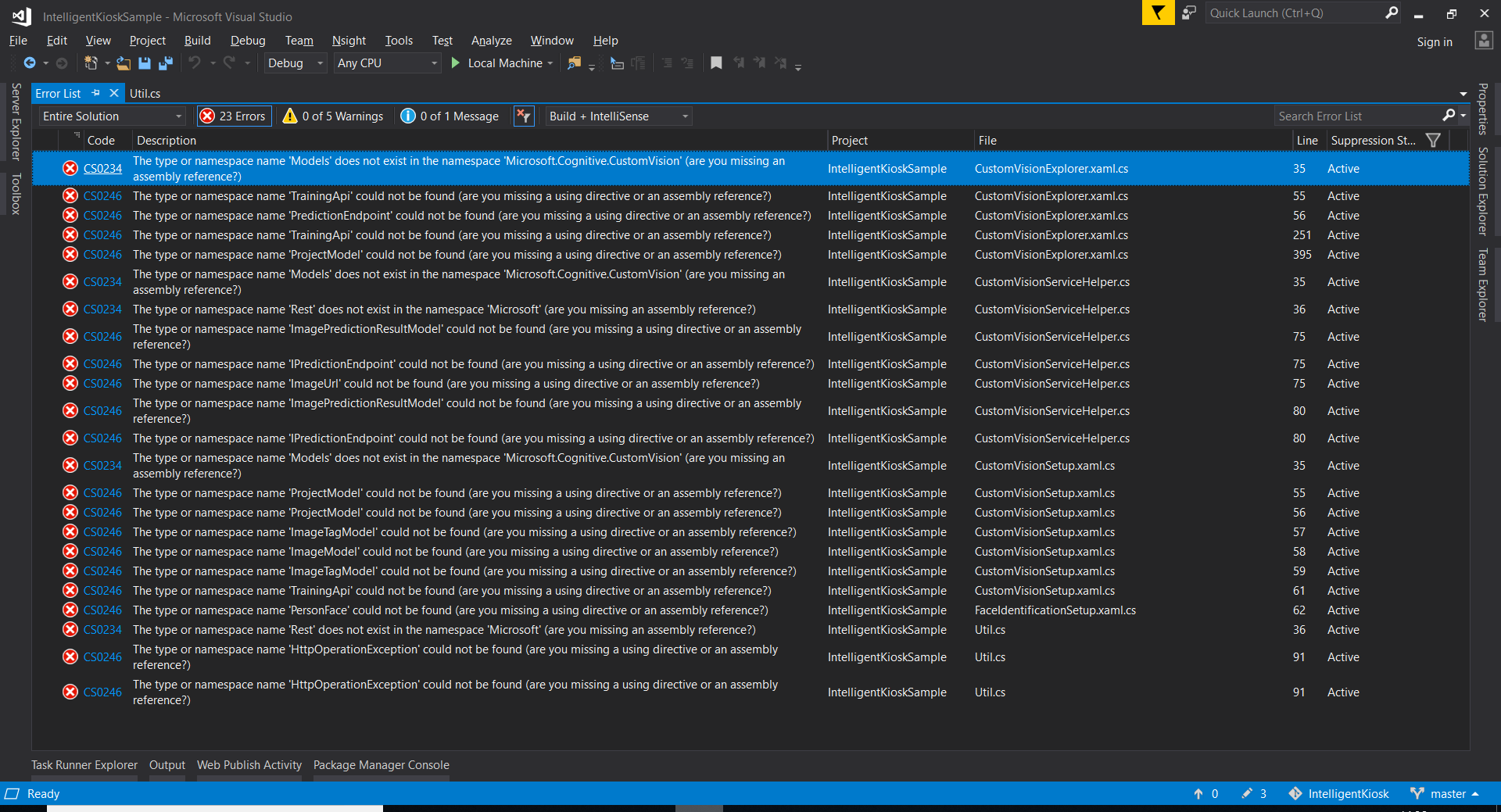This screenshot has height=812, width=1501.
Task: Open the Solution Explorer side tab
Action: coord(1482,191)
